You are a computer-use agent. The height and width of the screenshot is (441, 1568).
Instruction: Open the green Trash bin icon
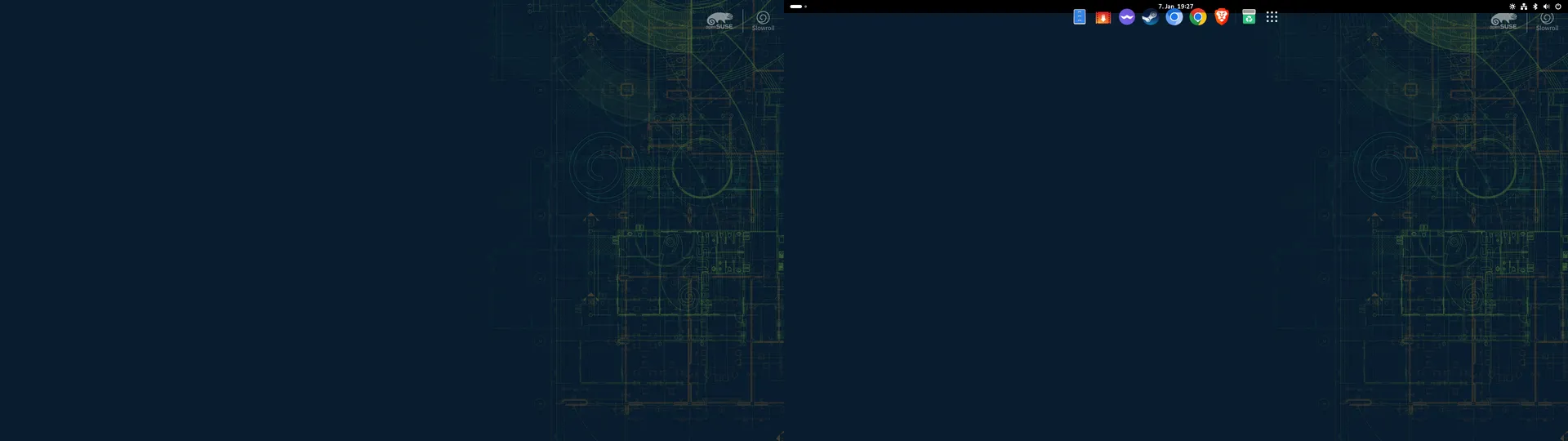[x=1249, y=17]
